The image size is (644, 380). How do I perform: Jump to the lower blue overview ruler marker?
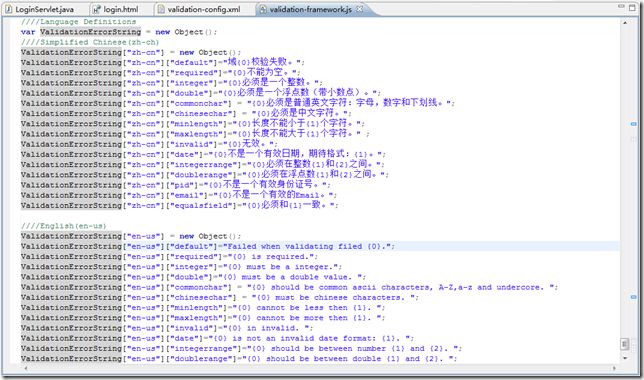(634, 297)
